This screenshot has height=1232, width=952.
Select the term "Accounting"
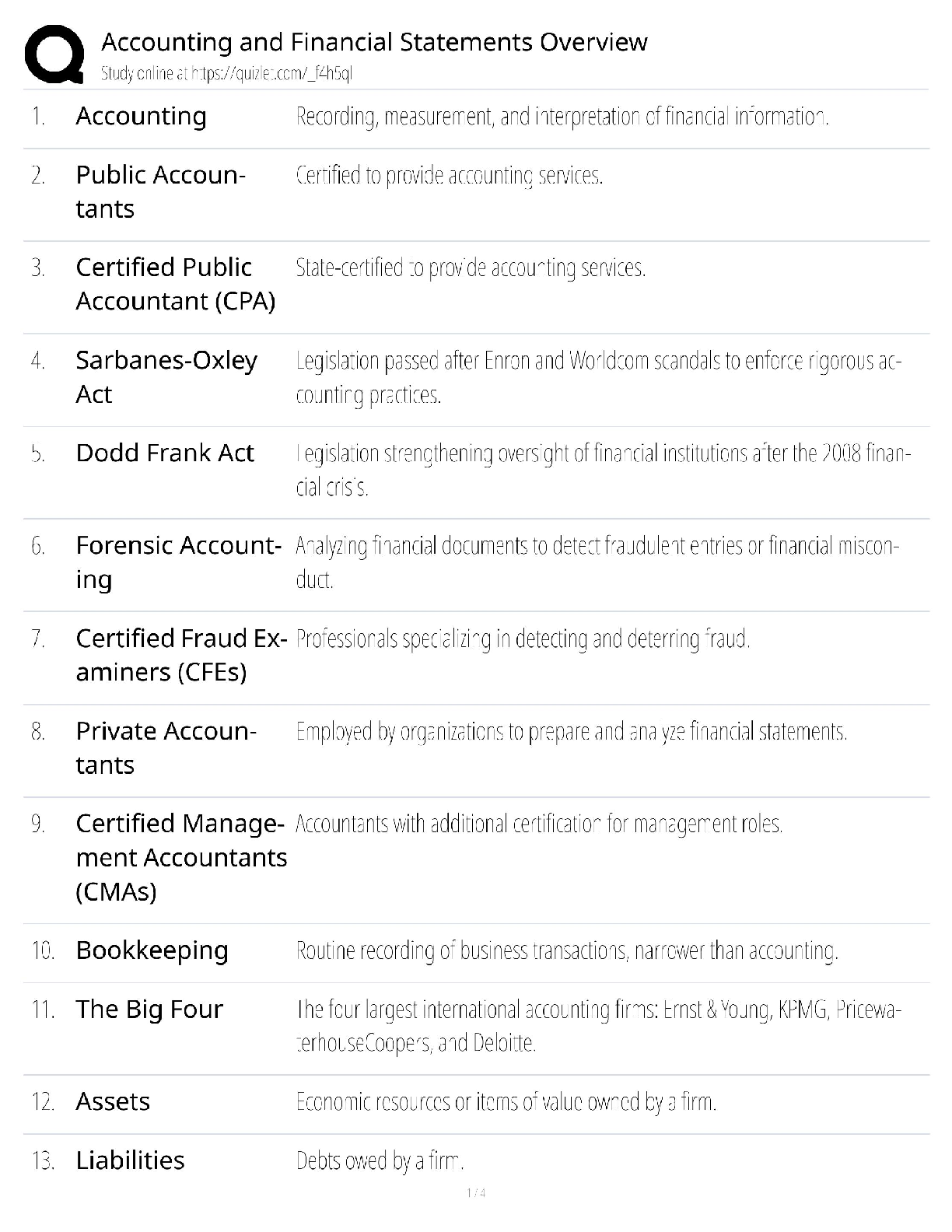141,117
